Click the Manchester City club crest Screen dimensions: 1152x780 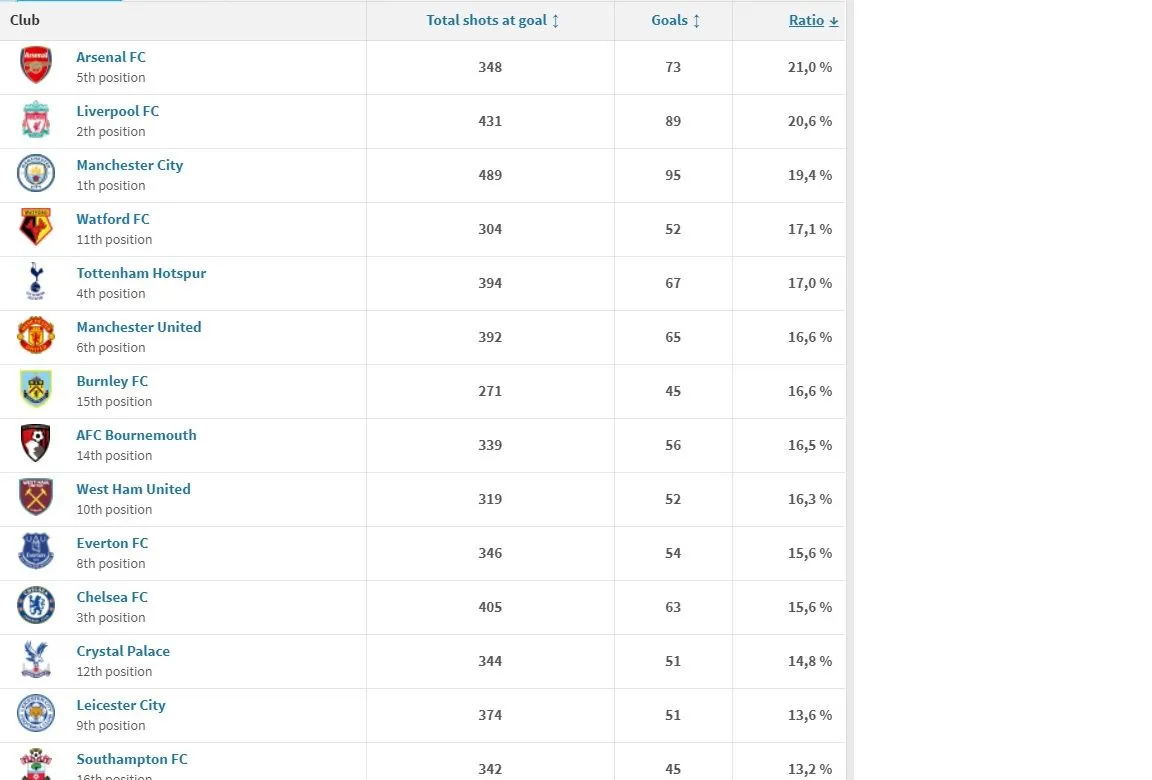[x=36, y=174]
